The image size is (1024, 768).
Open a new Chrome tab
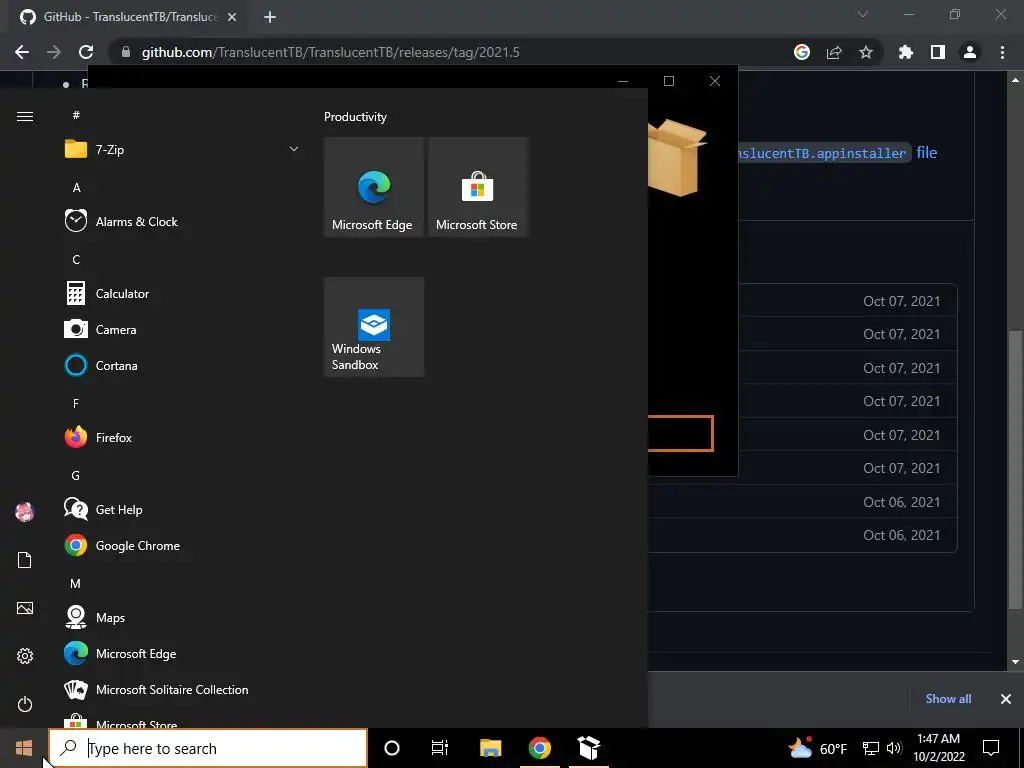pos(270,17)
